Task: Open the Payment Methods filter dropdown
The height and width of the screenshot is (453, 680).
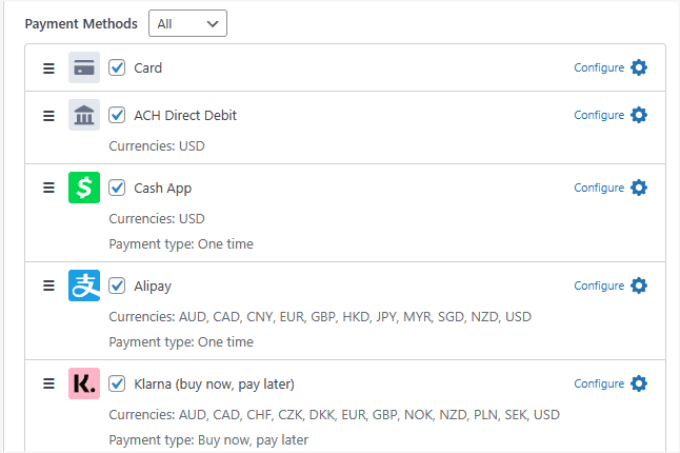Action: click(187, 23)
